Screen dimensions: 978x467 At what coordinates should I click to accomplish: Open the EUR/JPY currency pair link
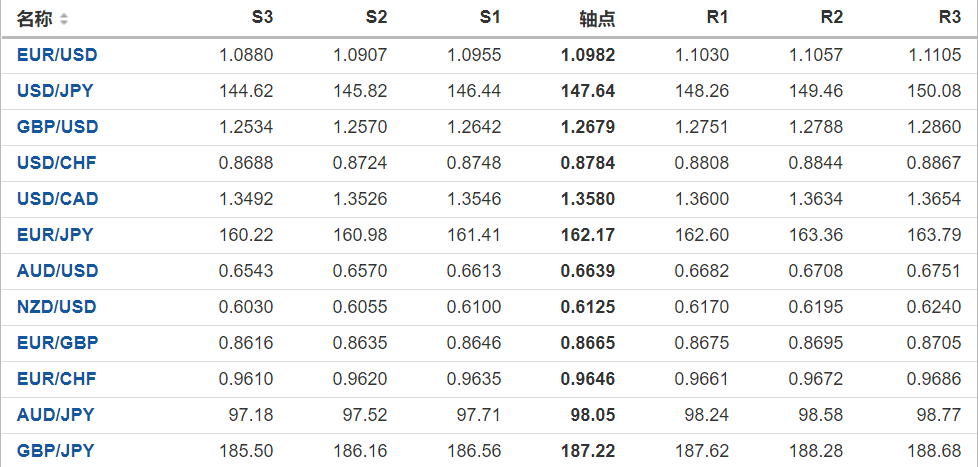point(55,235)
